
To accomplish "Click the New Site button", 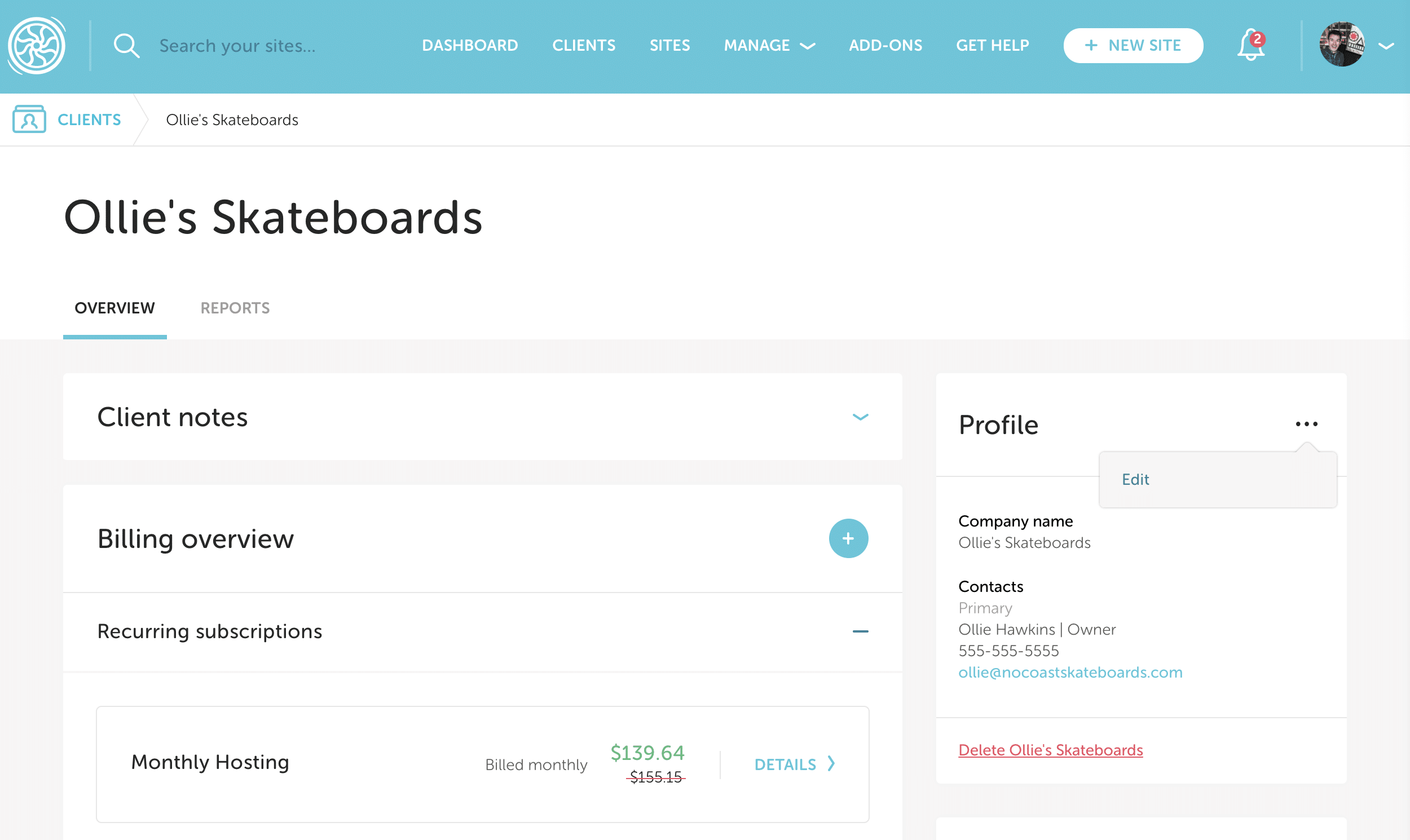I will point(1133,45).
